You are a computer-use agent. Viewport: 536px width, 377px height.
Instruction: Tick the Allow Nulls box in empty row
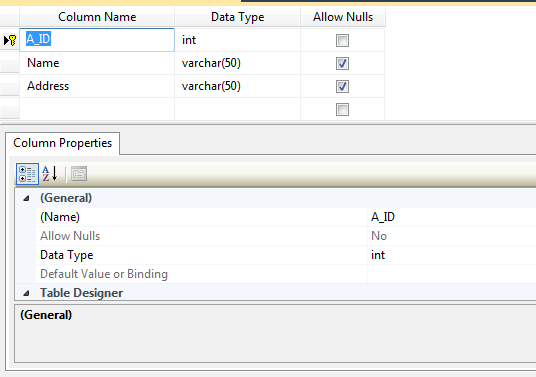click(x=342, y=110)
